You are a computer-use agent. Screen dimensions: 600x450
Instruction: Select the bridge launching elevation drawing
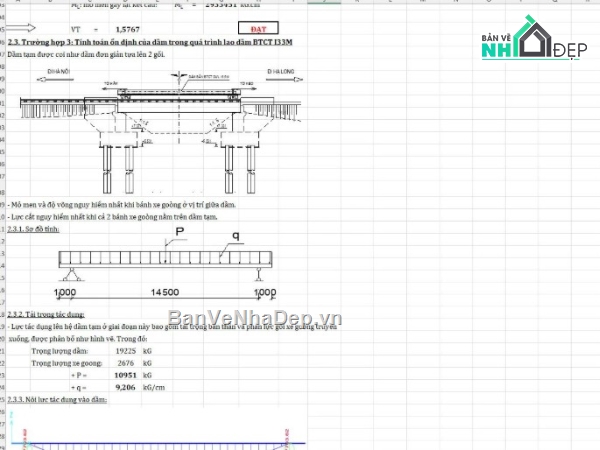(161, 131)
